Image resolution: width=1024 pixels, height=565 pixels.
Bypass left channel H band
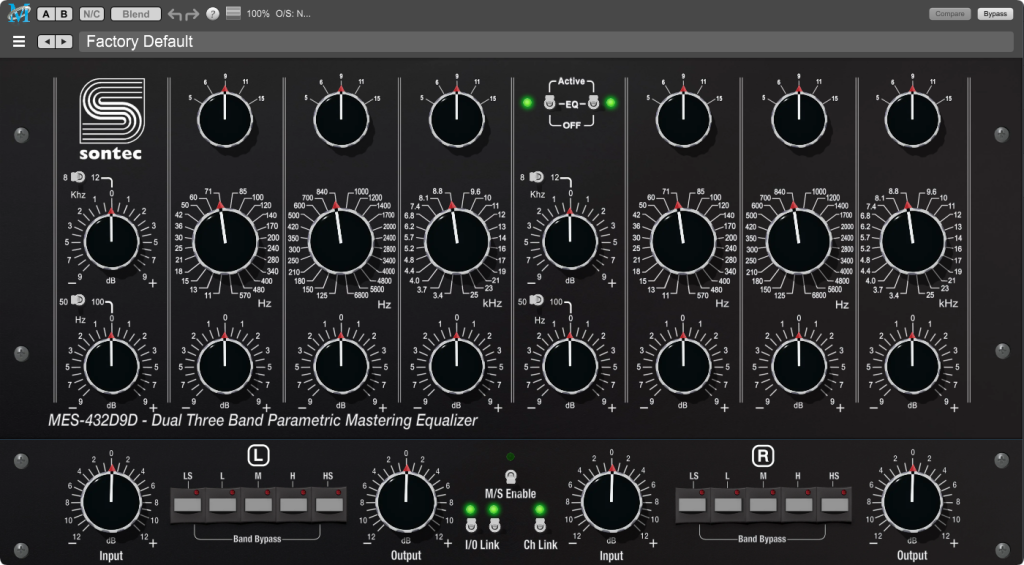click(x=294, y=504)
